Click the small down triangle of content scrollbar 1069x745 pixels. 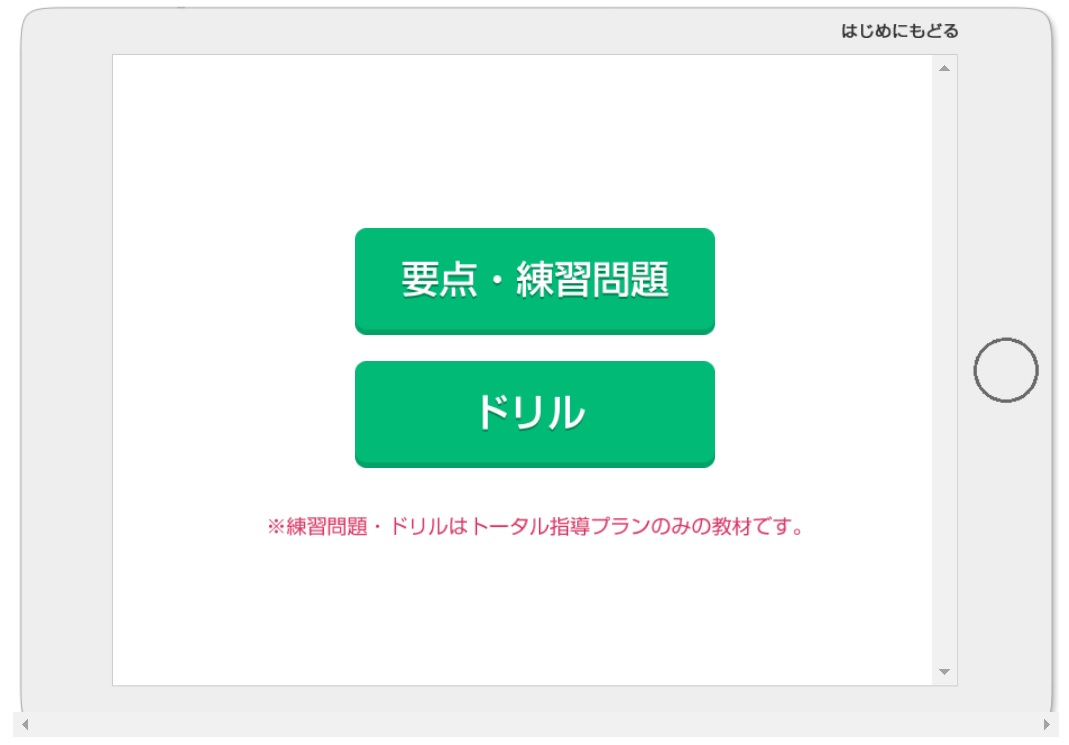[x=944, y=672]
